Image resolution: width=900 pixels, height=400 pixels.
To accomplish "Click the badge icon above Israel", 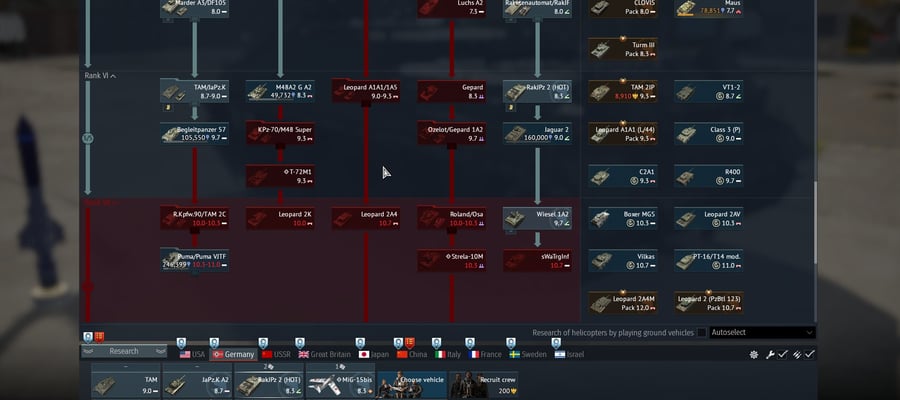I will [556, 343].
